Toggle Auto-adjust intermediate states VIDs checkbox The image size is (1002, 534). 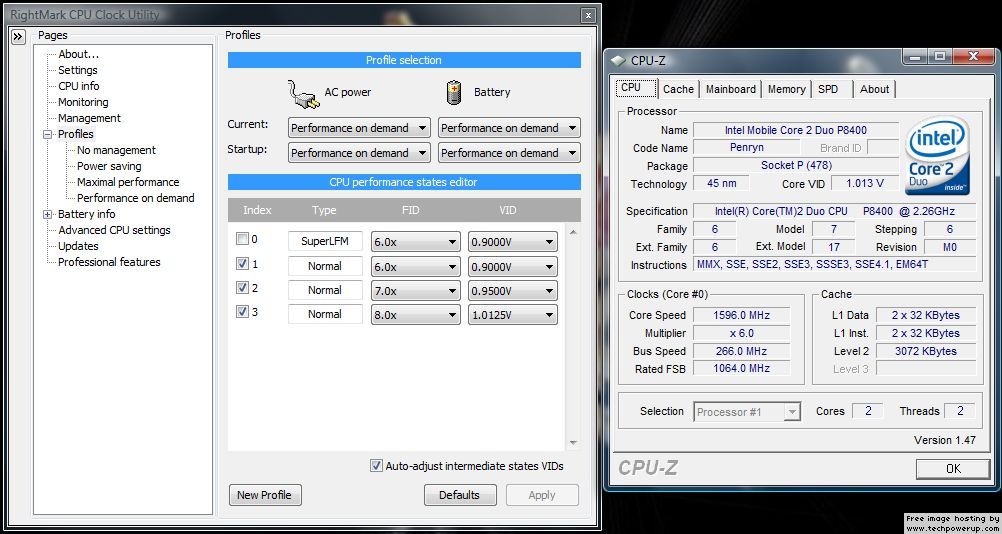pyautogui.click(x=376, y=466)
